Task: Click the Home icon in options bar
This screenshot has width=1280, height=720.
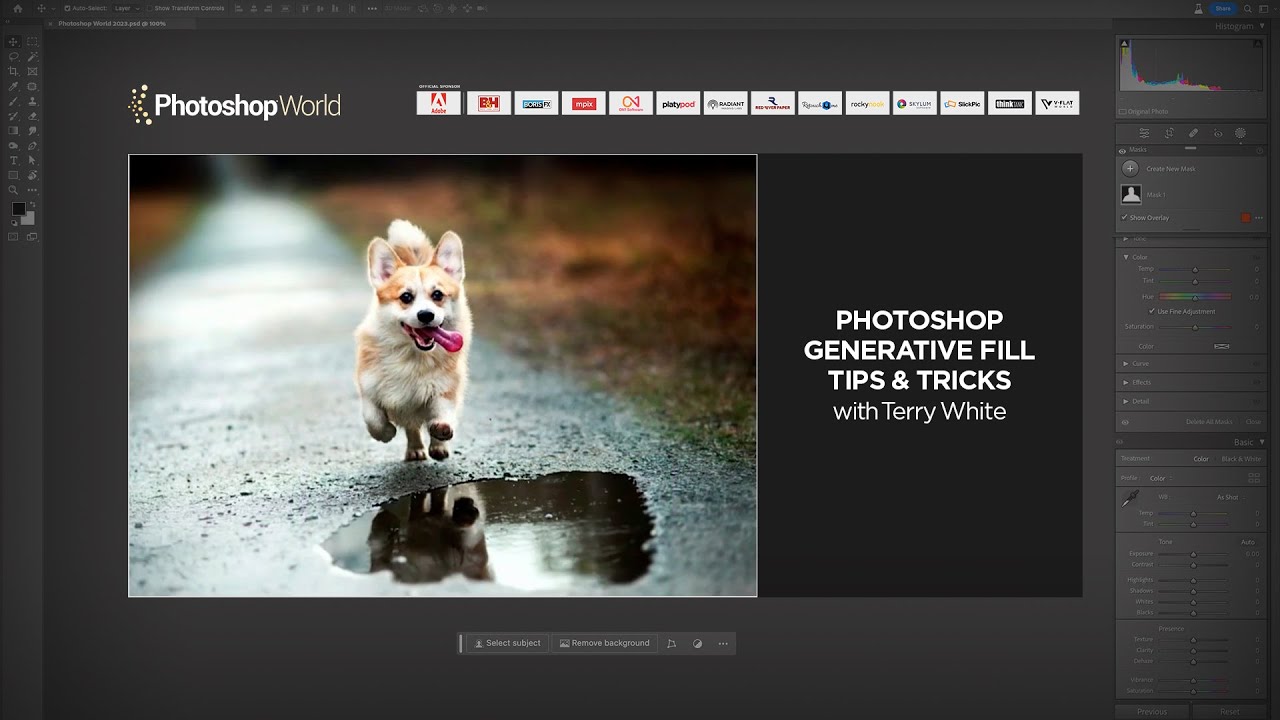Action: click(17, 8)
